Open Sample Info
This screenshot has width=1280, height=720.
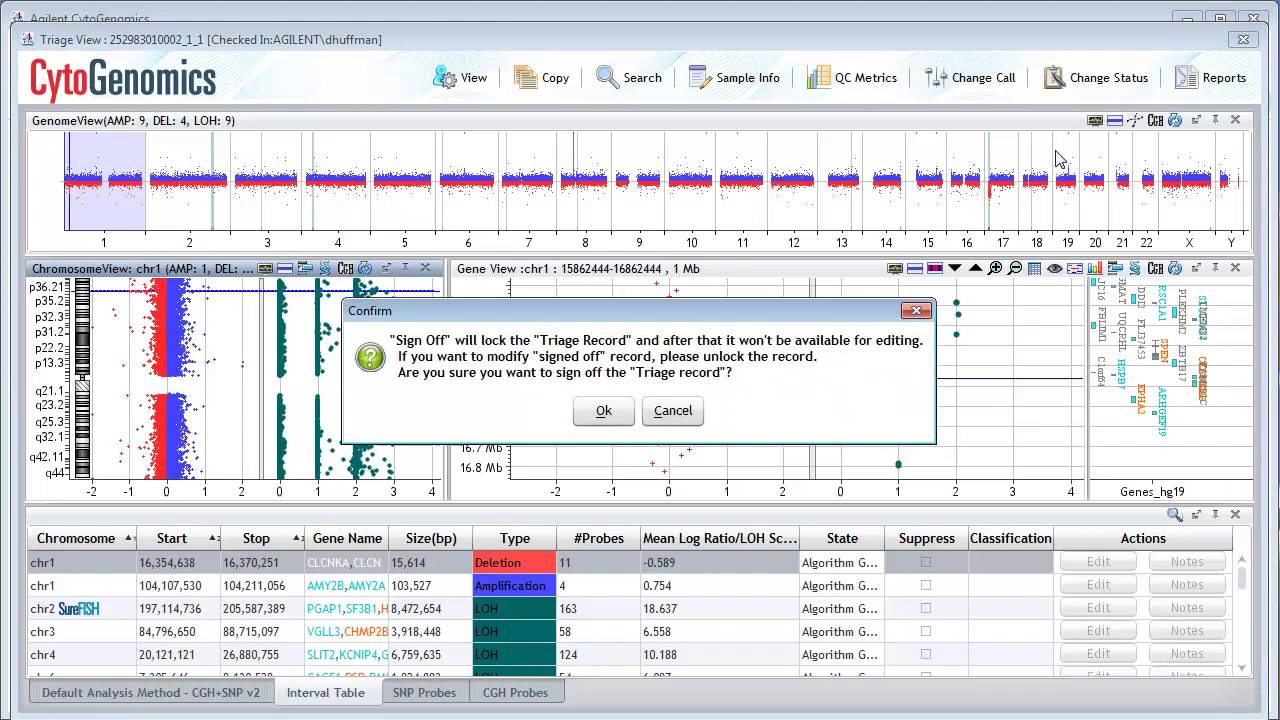tap(734, 77)
